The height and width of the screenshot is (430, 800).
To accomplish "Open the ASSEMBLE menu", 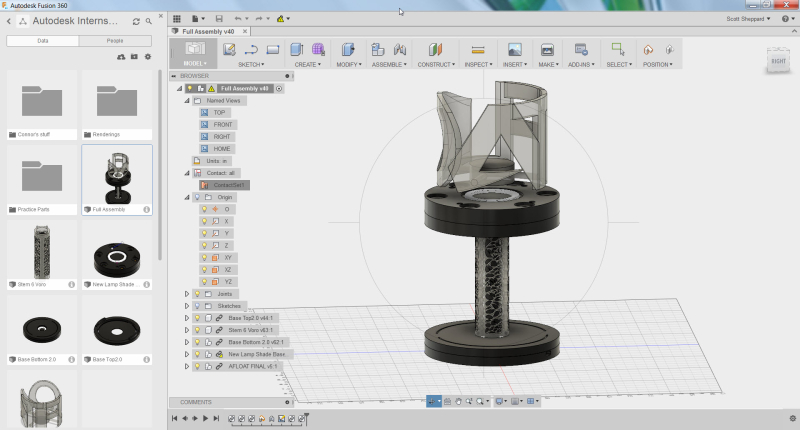I will point(386,64).
